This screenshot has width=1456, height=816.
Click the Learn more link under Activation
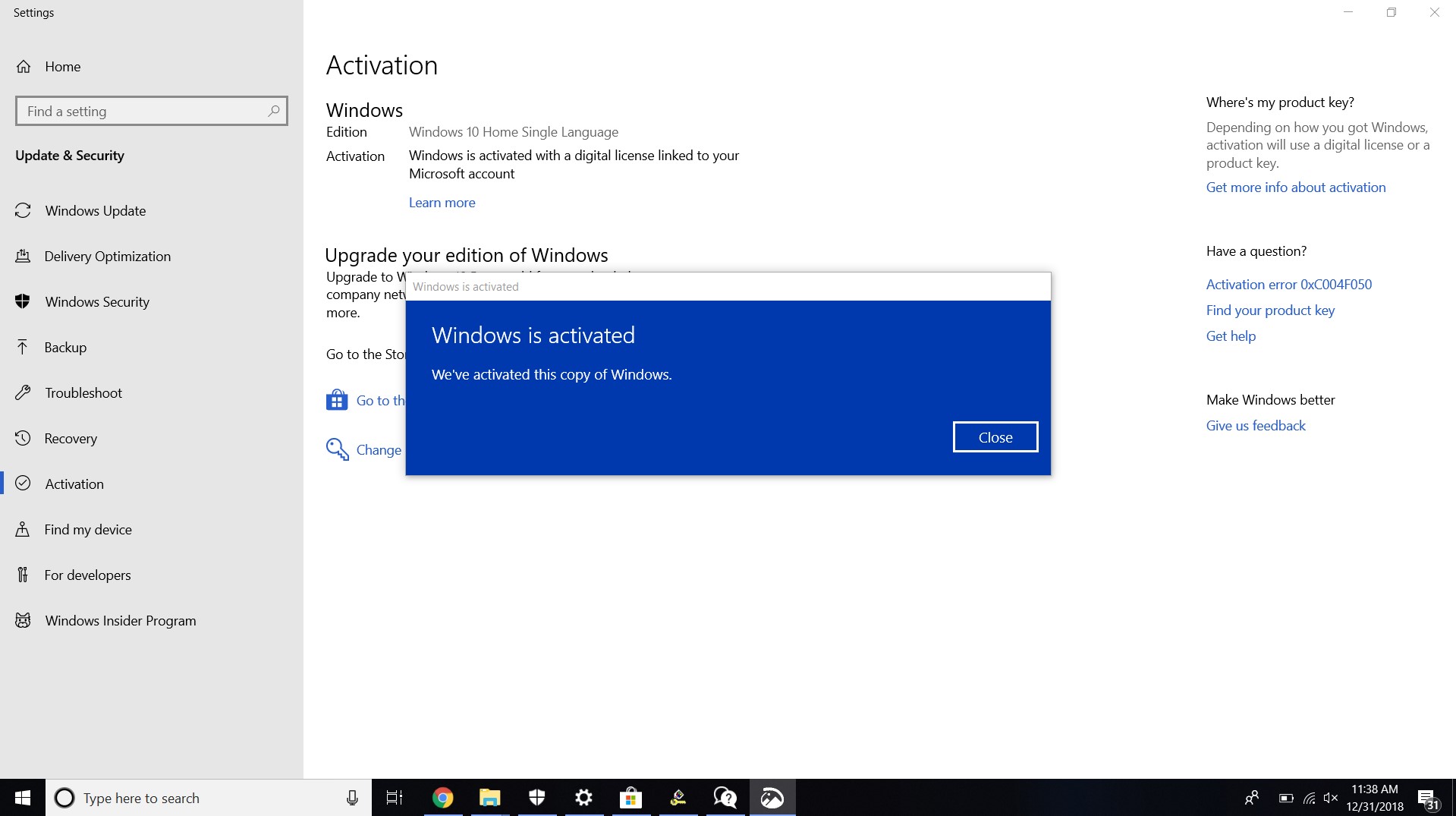tap(442, 203)
